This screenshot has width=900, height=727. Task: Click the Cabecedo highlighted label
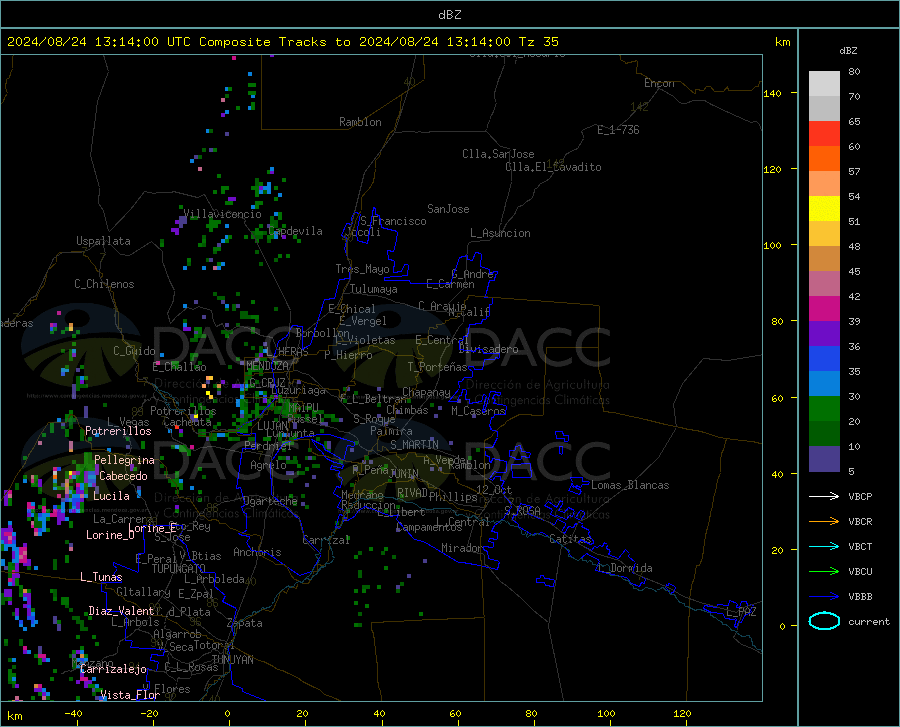123,476
